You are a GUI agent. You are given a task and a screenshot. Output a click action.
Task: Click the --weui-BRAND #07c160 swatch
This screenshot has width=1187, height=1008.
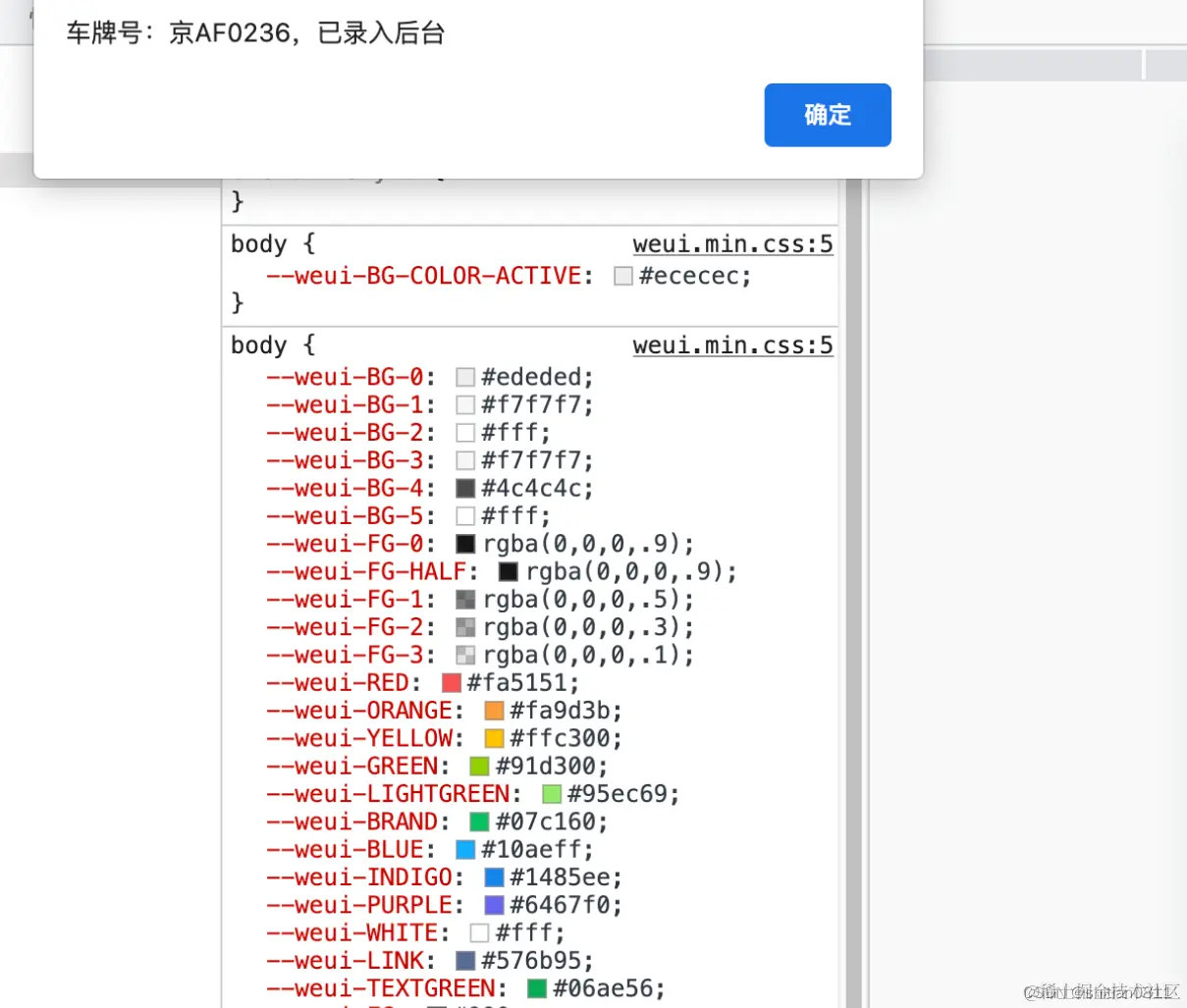[479, 822]
